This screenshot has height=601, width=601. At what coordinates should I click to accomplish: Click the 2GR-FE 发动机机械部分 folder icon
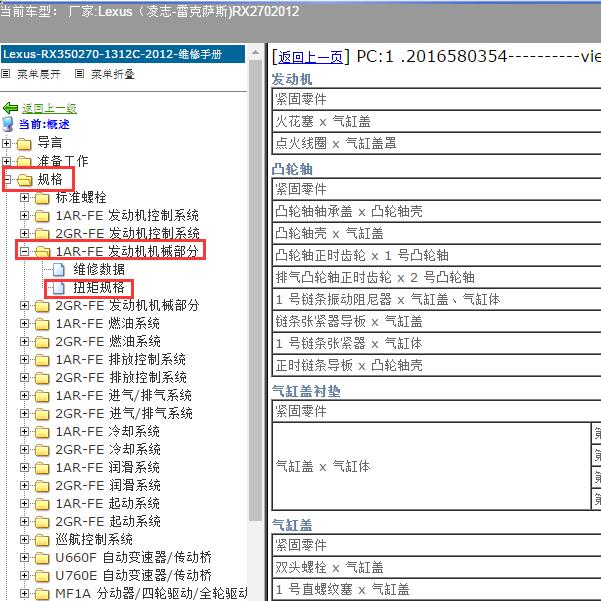click(42, 306)
